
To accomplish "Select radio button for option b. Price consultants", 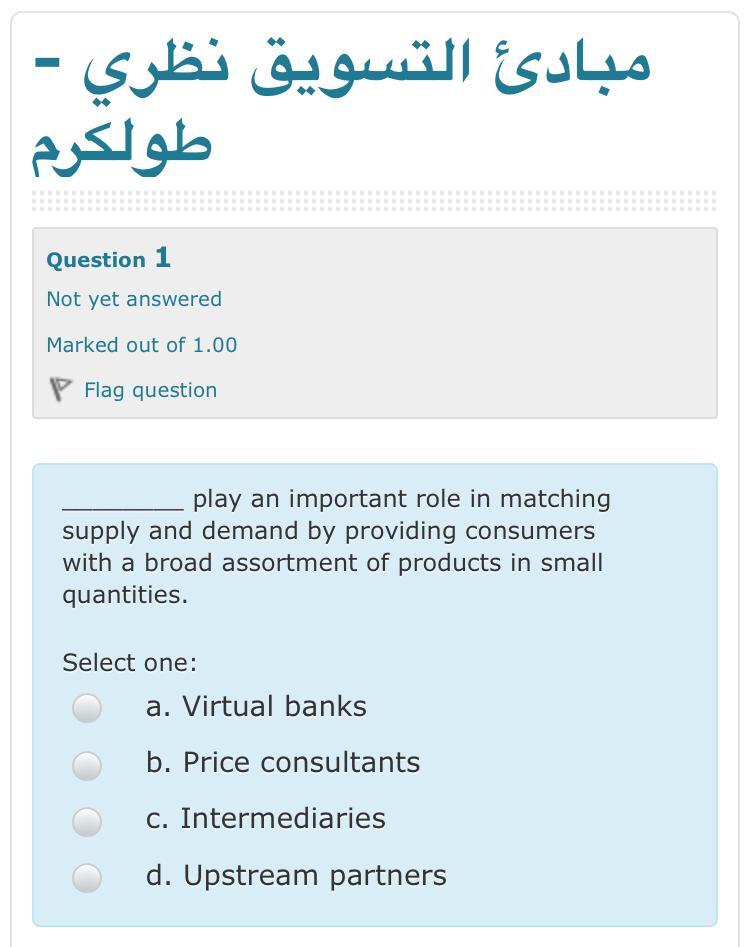I will (89, 765).
